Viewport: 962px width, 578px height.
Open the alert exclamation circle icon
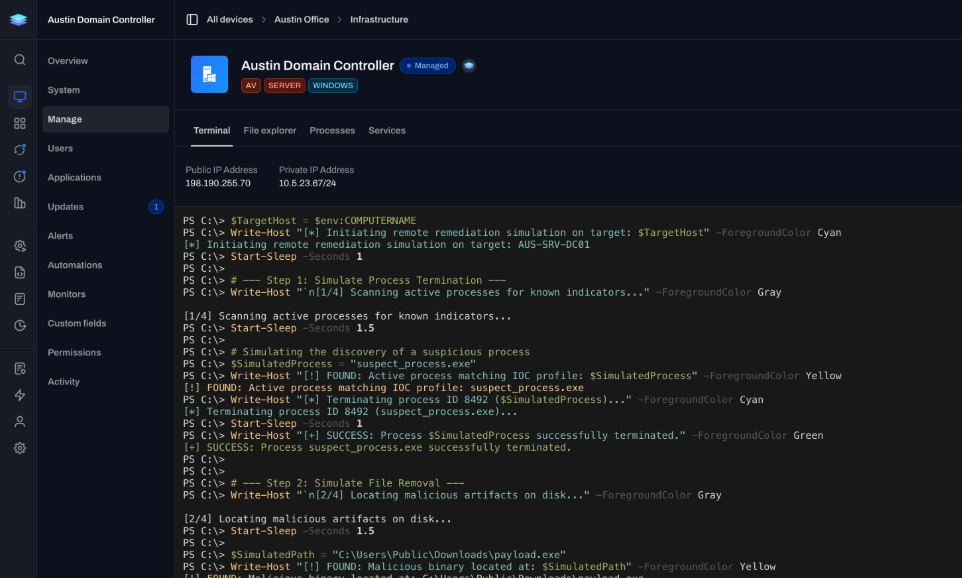coord(20,177)
